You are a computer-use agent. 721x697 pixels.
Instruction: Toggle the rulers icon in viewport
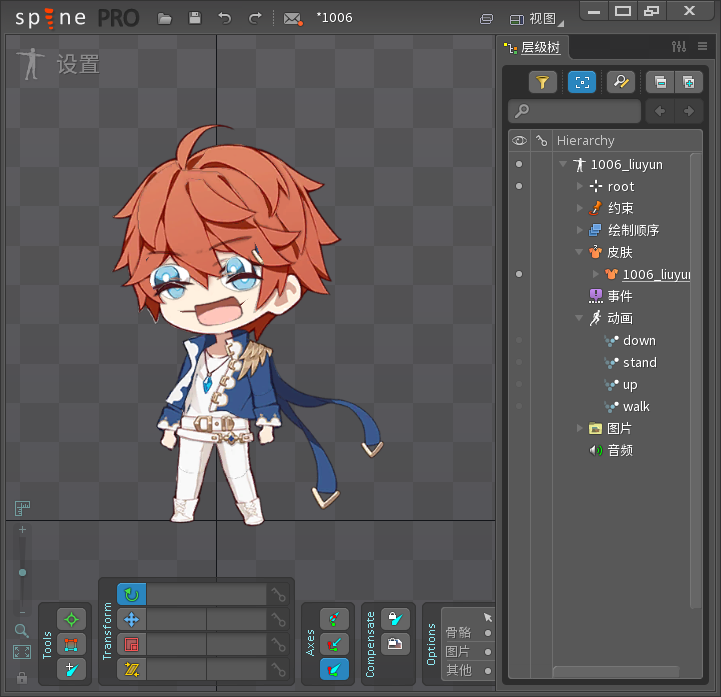[x=22, y=508]
